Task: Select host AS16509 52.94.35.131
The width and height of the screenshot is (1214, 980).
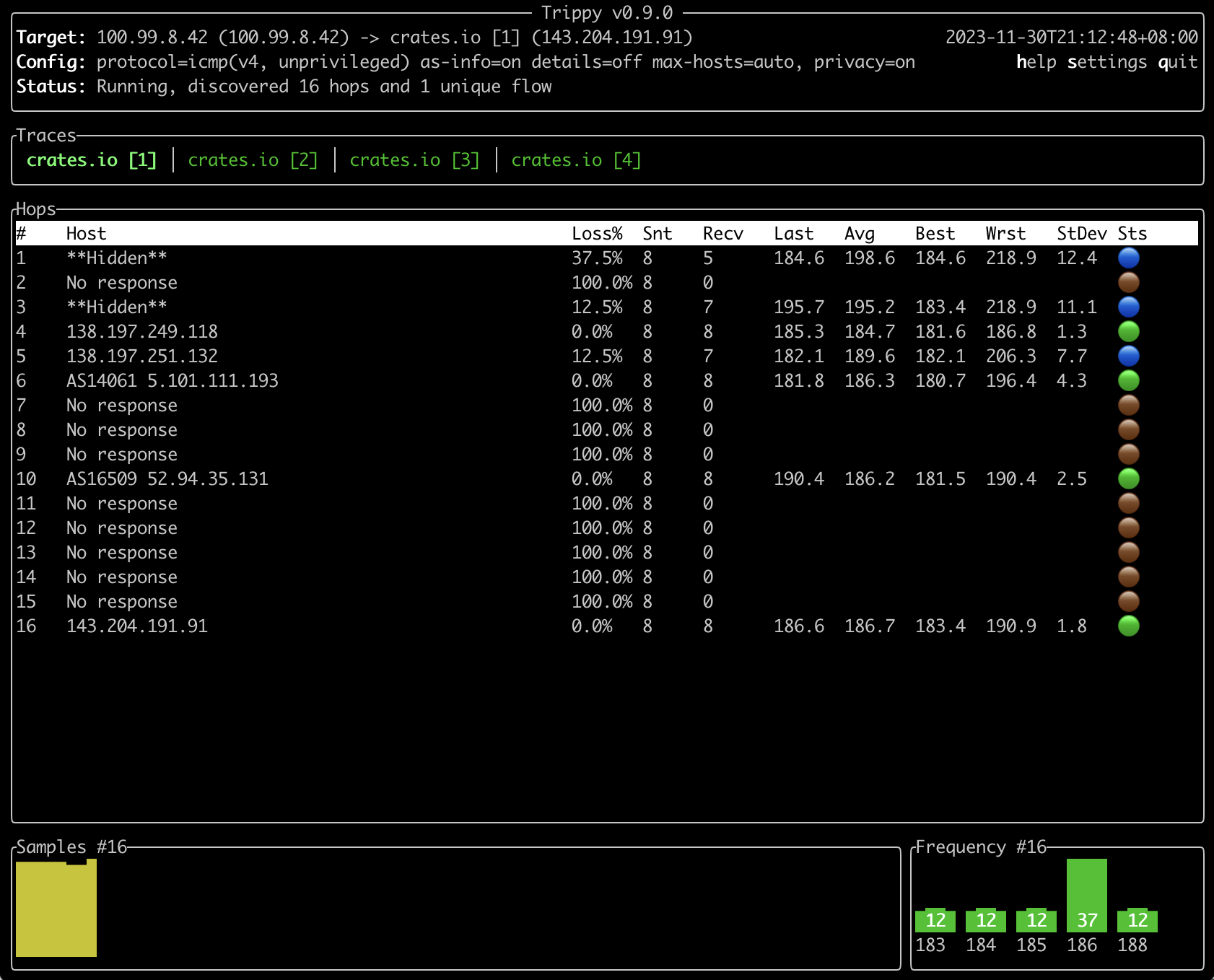Action: 167,479
